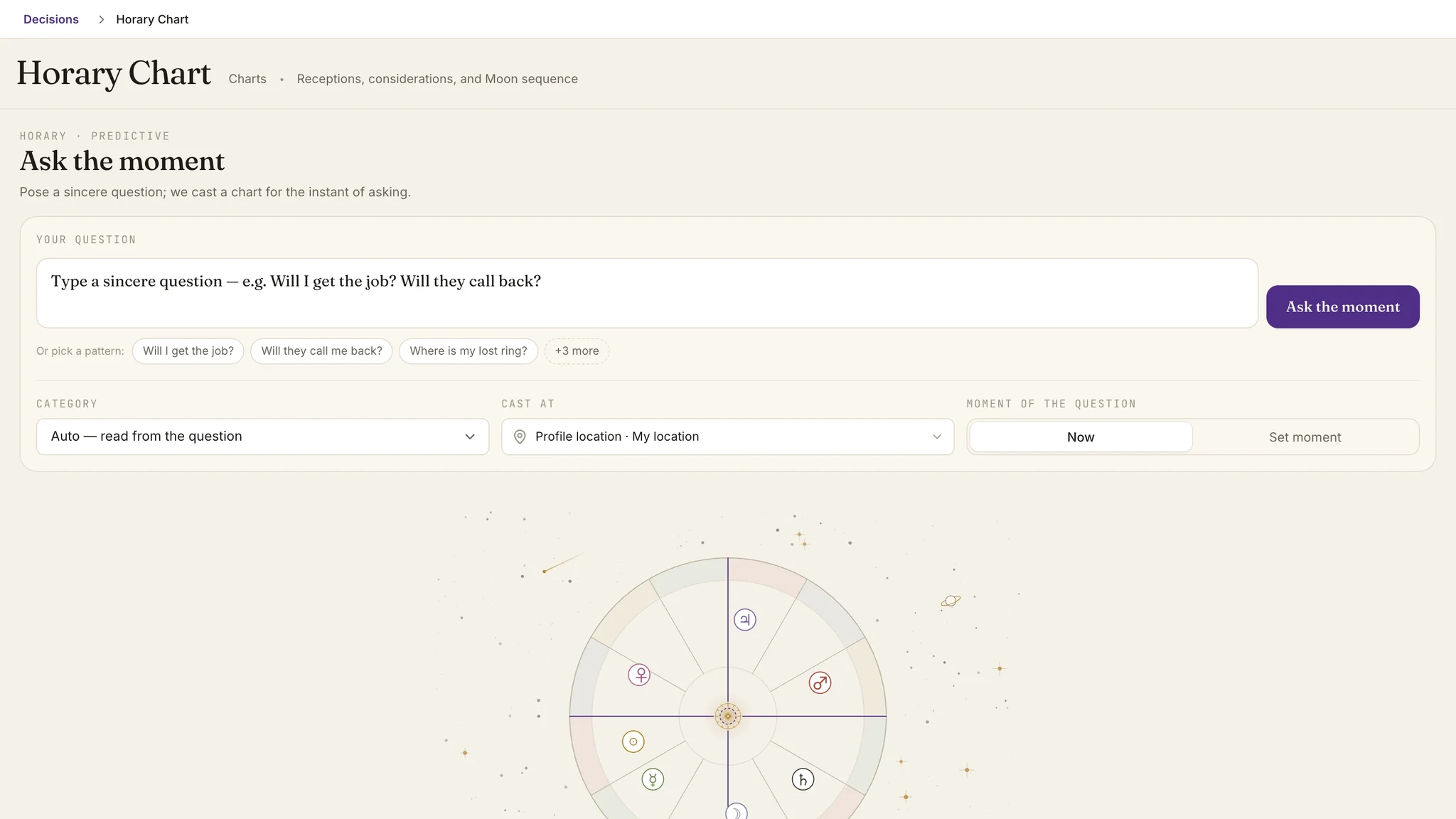This screenshot has height=819, width=1456.
Task: Open the Charts link in header
Action: coord(247,79)
